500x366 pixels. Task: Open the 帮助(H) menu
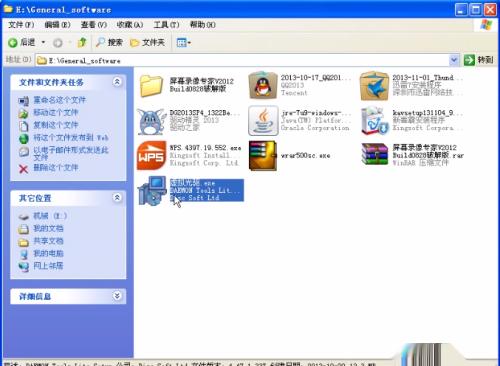click(203, 25)
